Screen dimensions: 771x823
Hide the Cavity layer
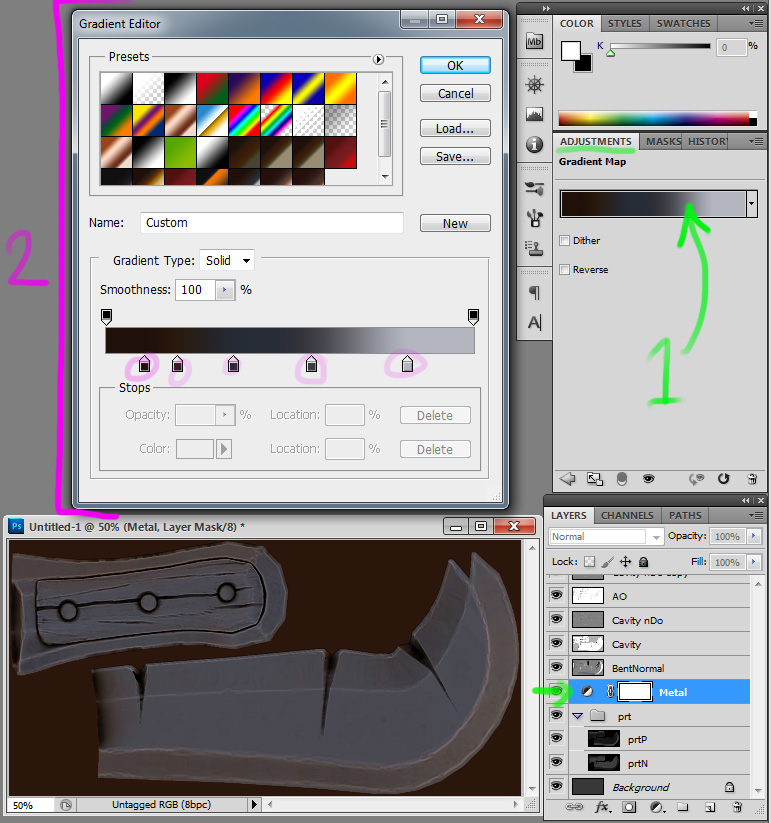click(556, 643)
